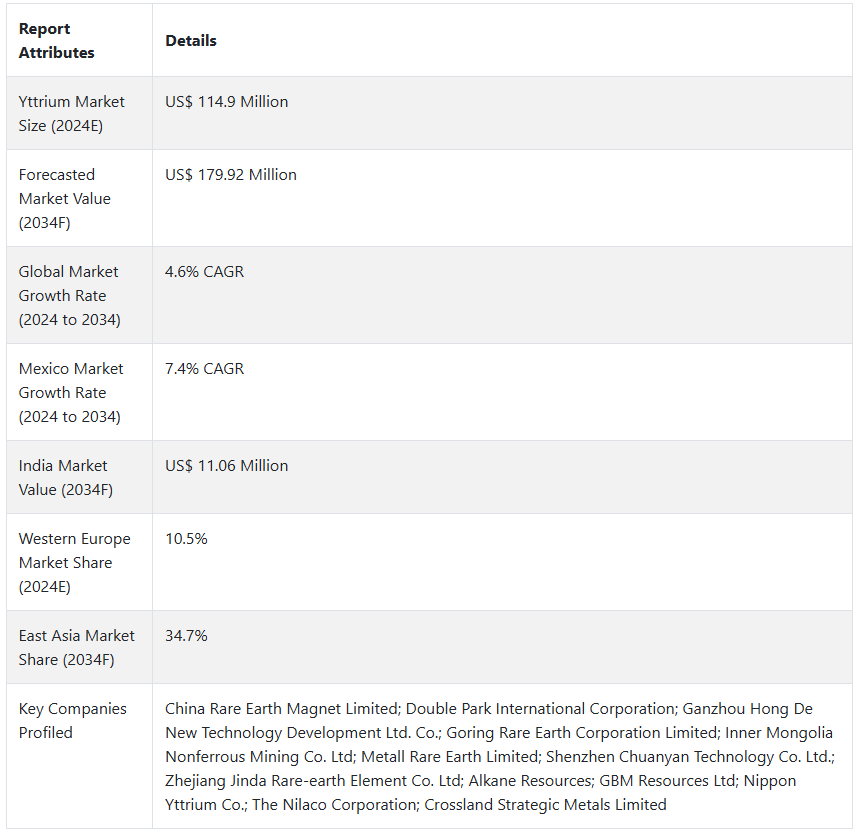The width and height of the screenshot is (856, 835).
Task: Click the "7.4% CAGR" value
Action: tap(204, 369)
